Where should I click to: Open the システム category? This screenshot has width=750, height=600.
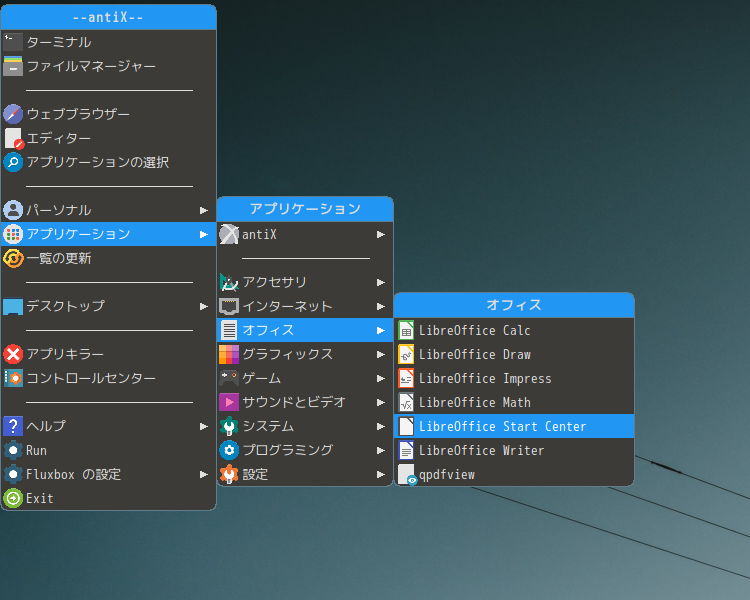(305, 426)
